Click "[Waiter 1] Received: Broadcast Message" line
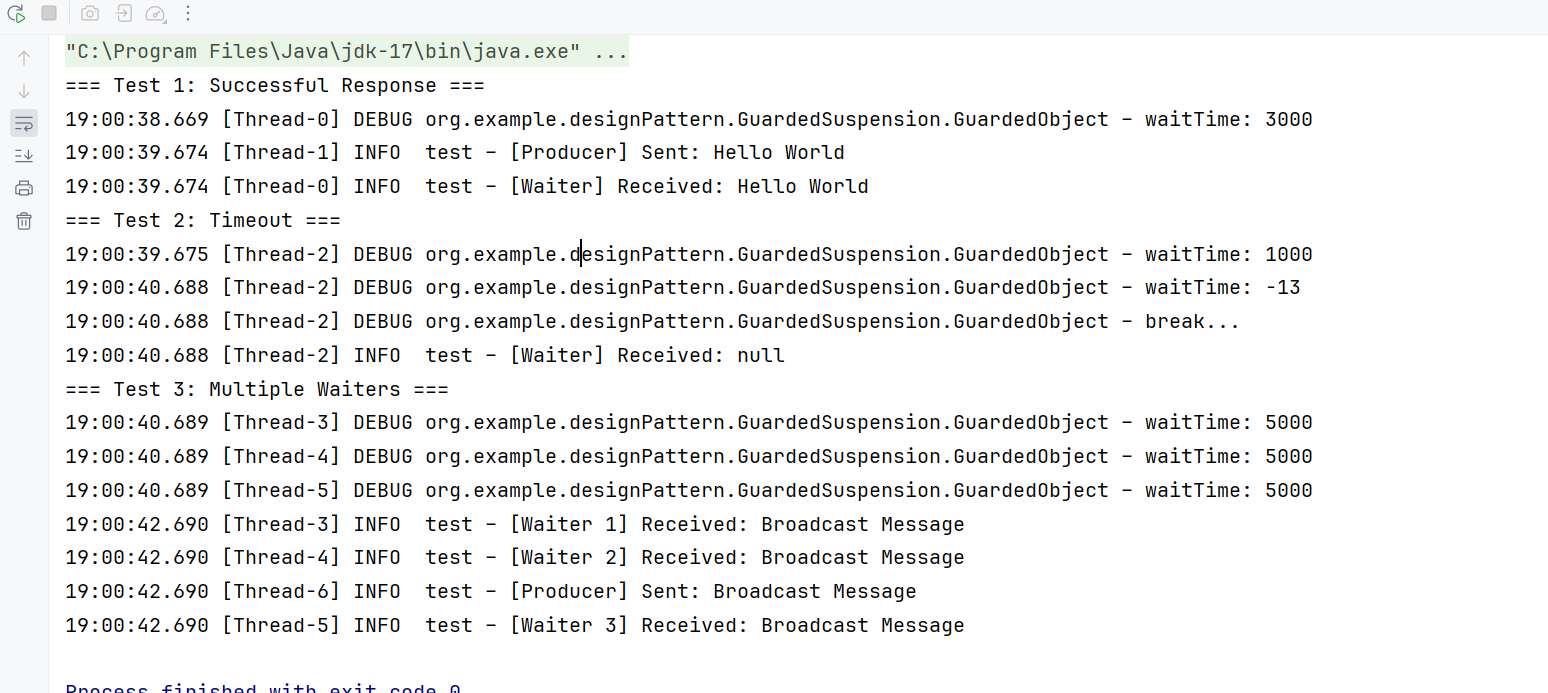This screenshot has height=693, width=1548. [x=515, y=524]
